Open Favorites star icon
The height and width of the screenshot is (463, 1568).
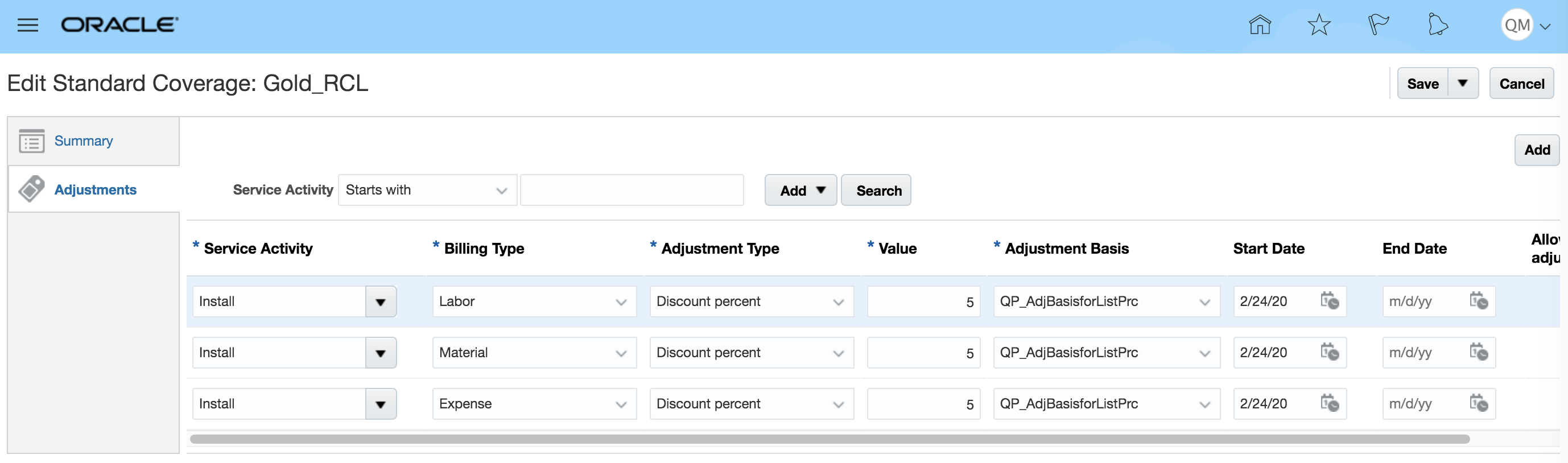[x=1318, y=25]
